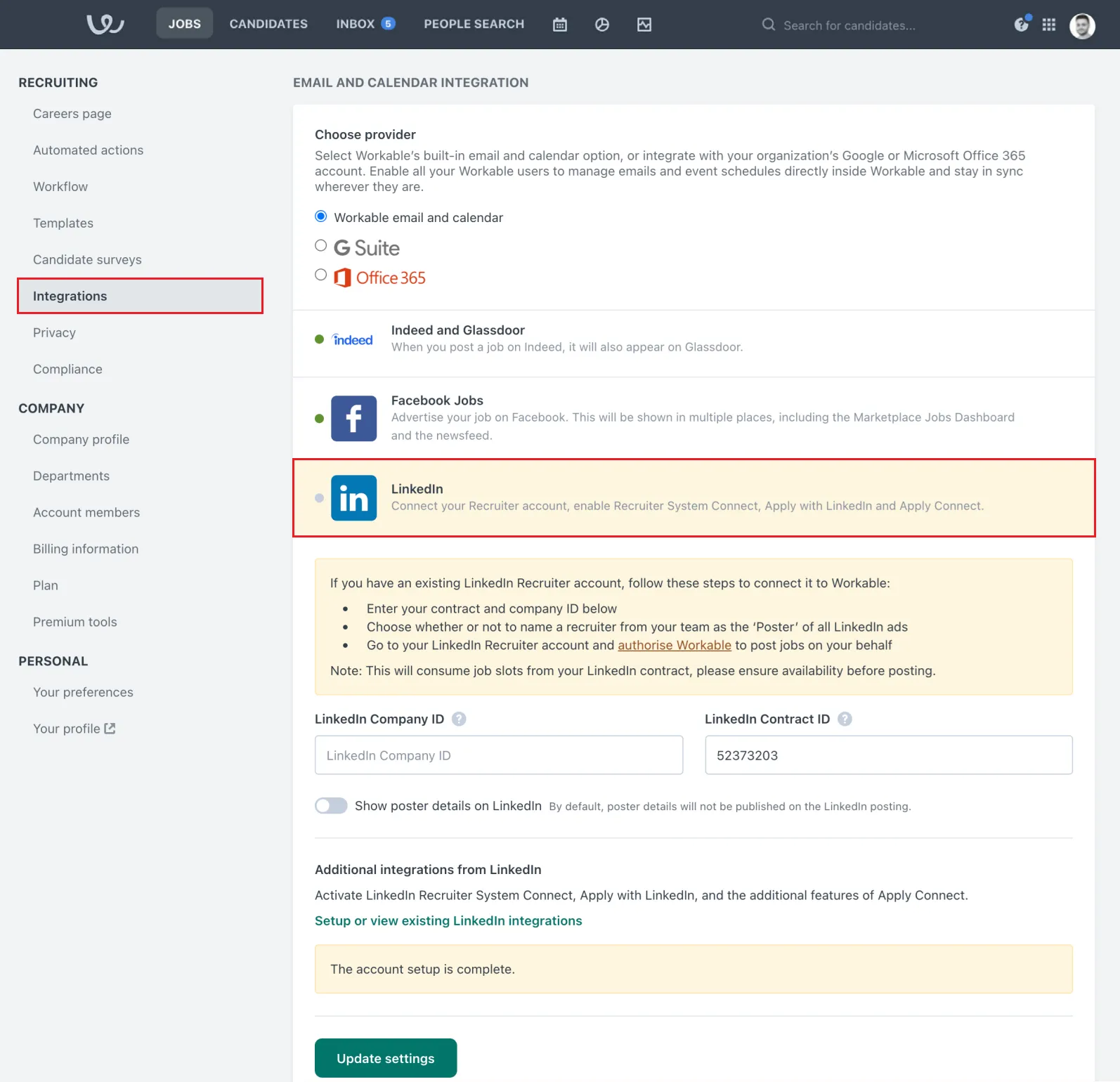Viewport: 1120px width, 1082px height.
Task: Open the CANDIDATES tab
Action: (x=268, y=24)
